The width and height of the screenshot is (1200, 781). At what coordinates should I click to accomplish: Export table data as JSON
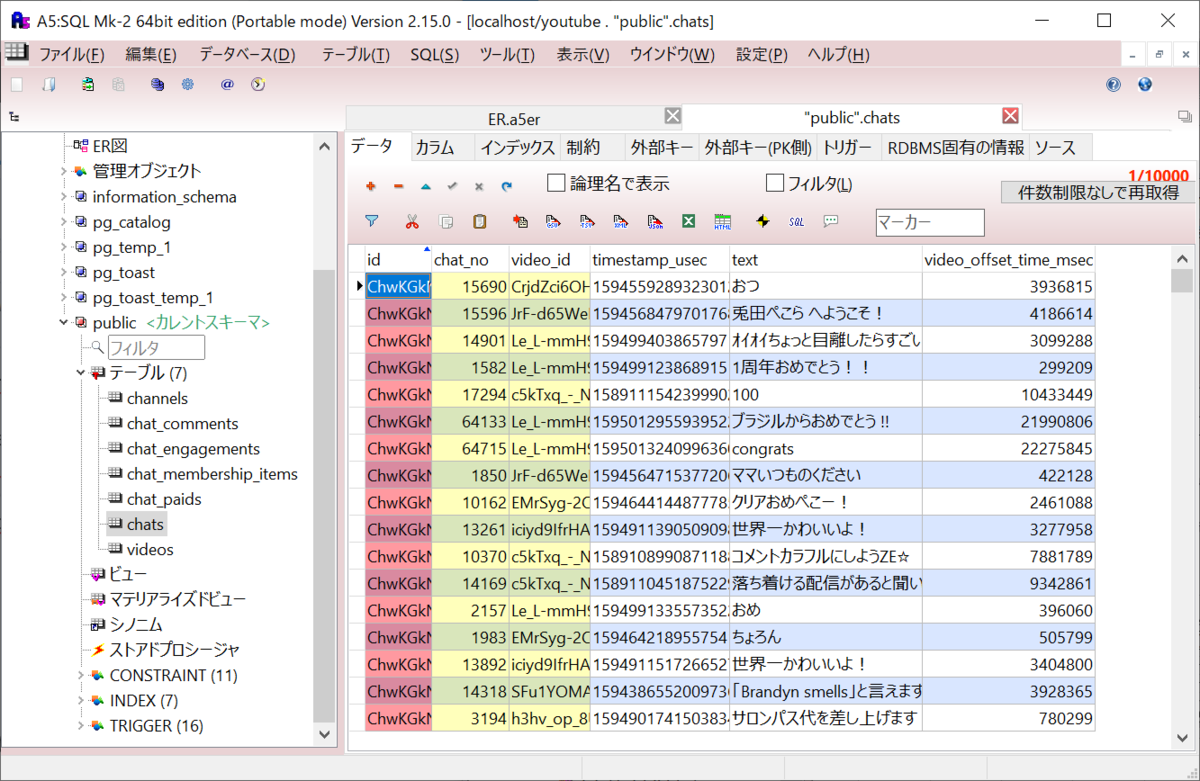(656, 222)
